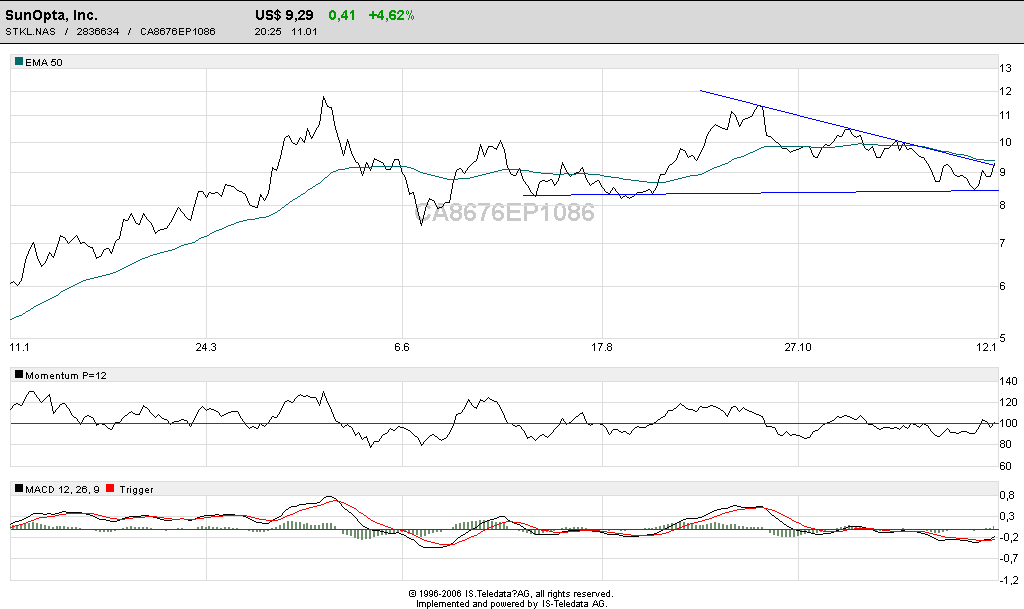
Task: Click the EMA 50 legend label
Action: point(44,63)
